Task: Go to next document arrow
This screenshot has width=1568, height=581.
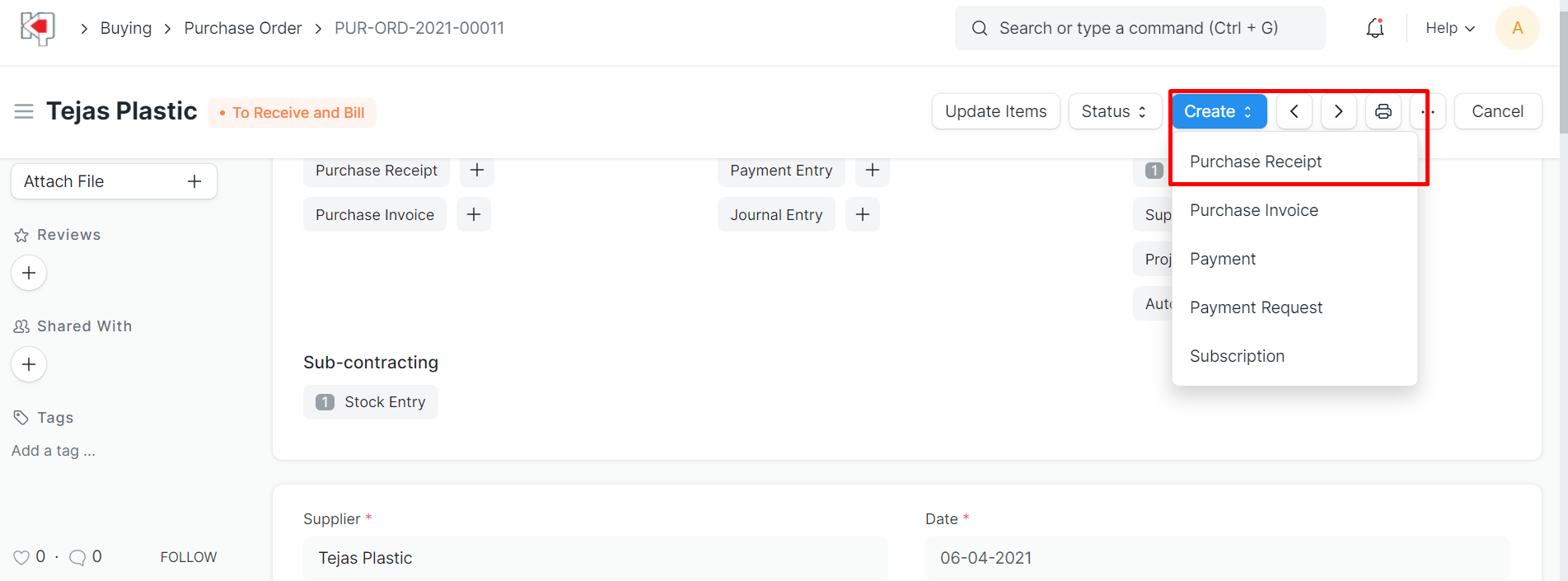Action: (1338, 111)
